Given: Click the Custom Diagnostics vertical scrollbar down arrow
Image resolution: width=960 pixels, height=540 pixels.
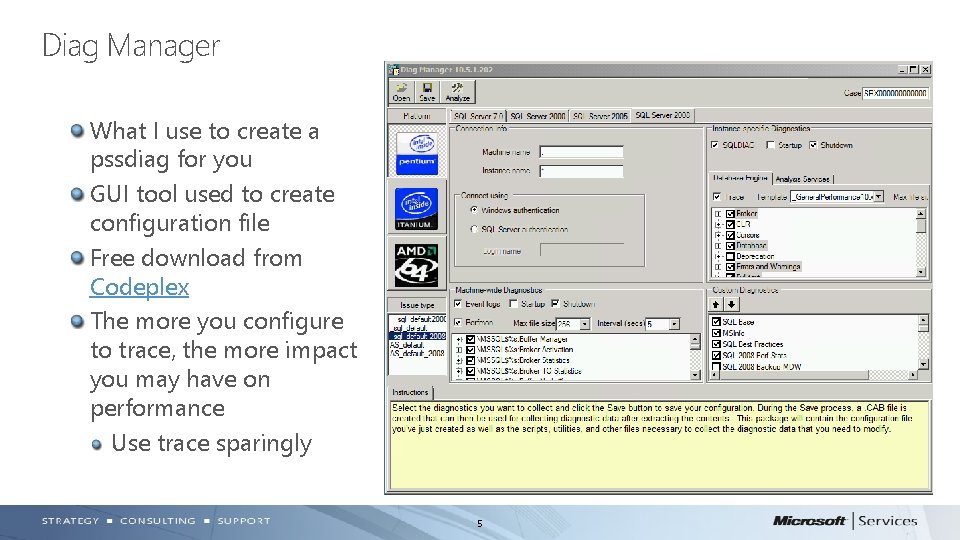Looking at the screenshot, I should pyautogui.click(x=923, y=365).
